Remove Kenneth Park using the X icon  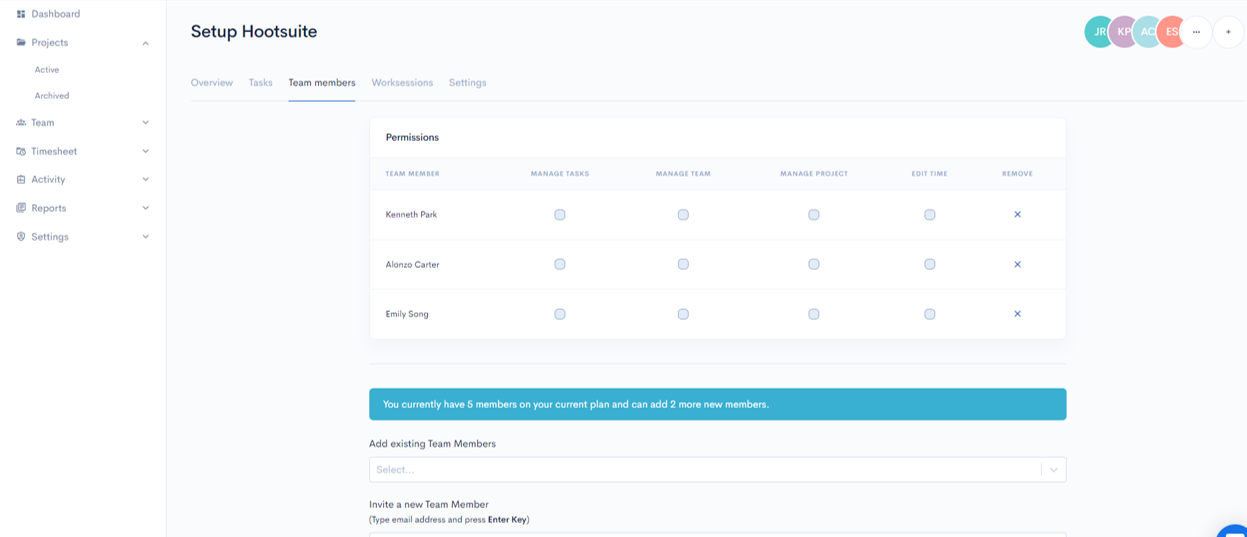click(x=1017, y=215)
